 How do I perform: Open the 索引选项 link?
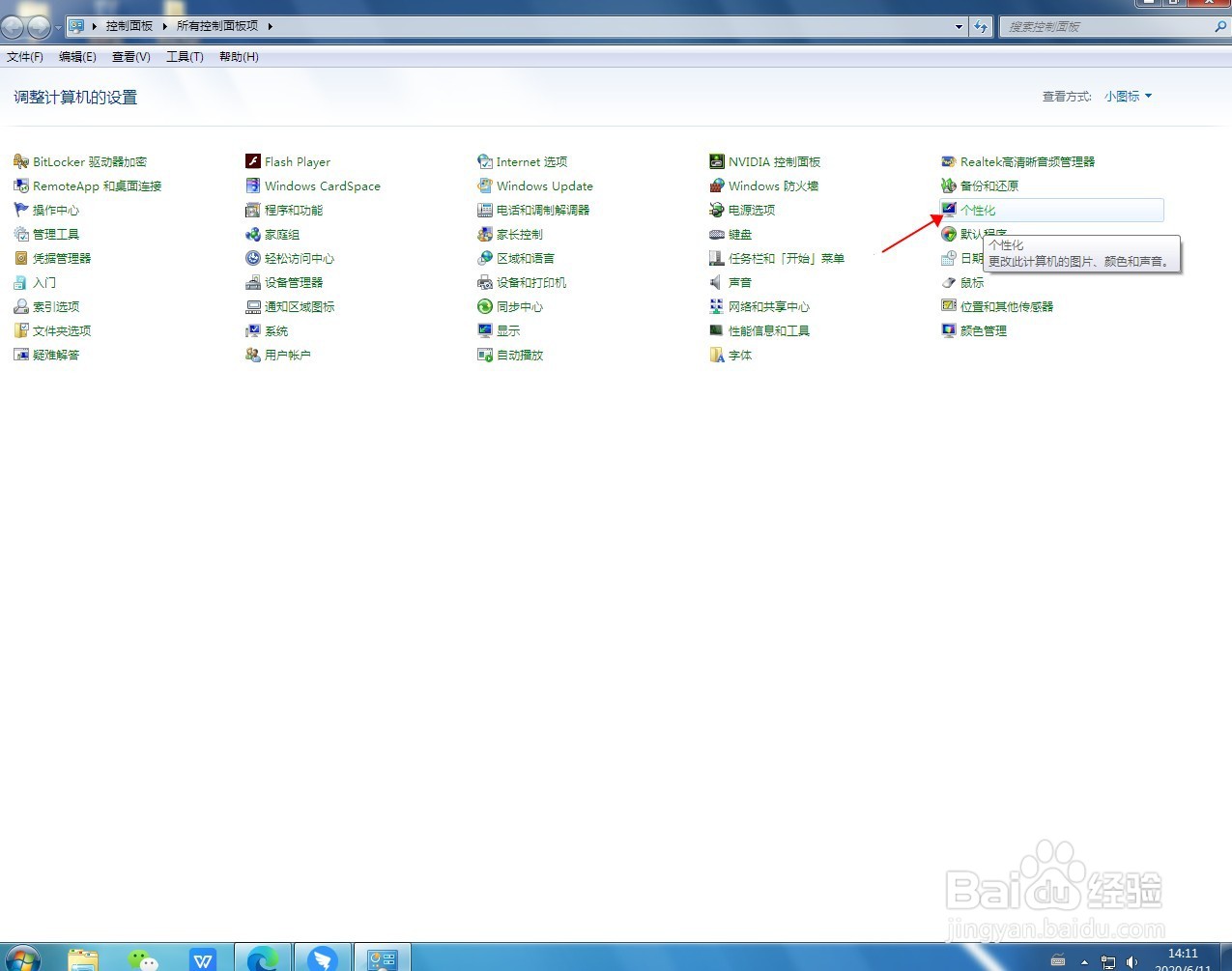56,306
